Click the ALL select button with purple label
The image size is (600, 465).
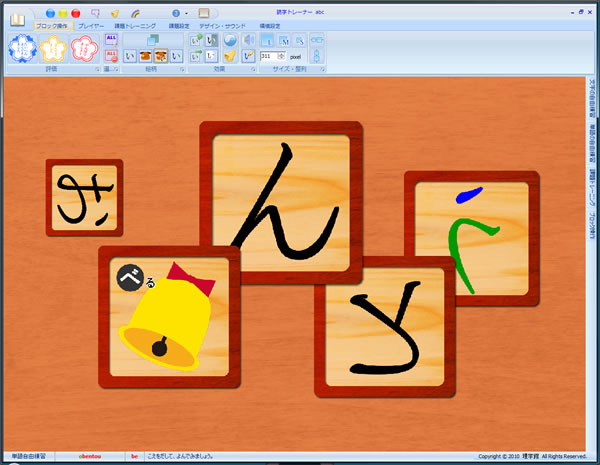111,39
